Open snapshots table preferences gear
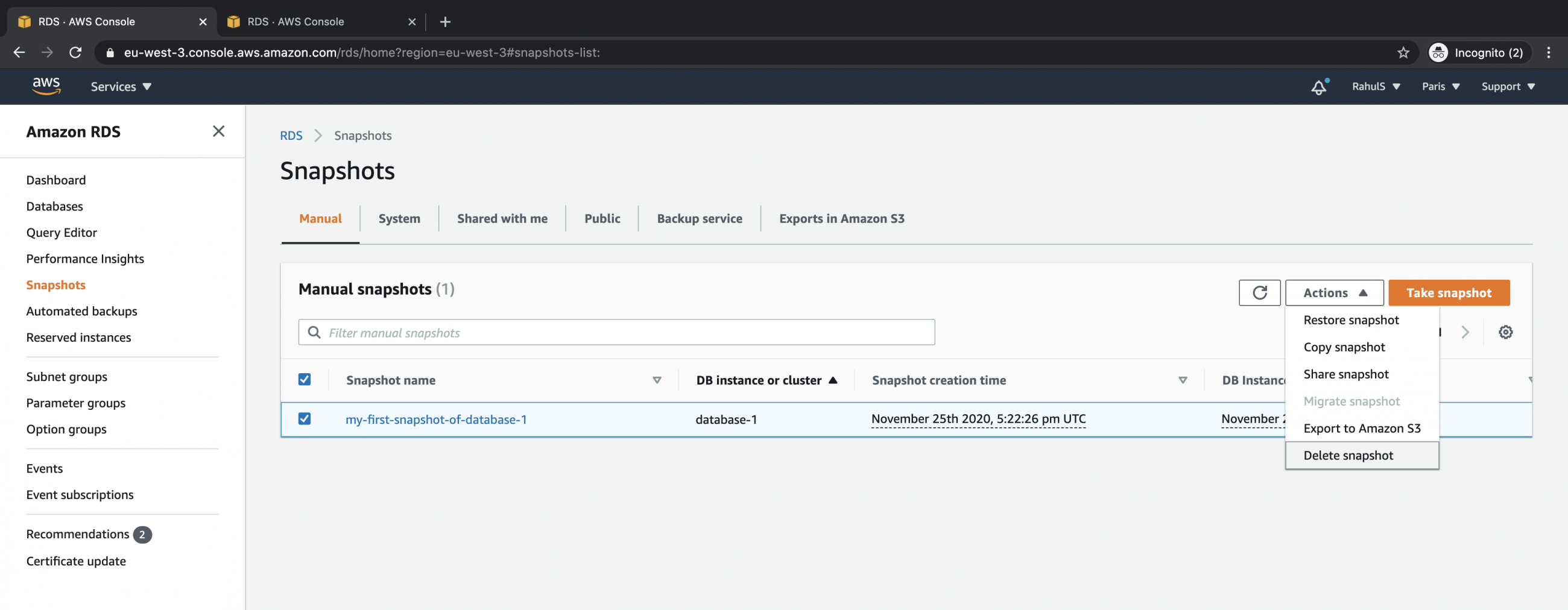 1505,332
